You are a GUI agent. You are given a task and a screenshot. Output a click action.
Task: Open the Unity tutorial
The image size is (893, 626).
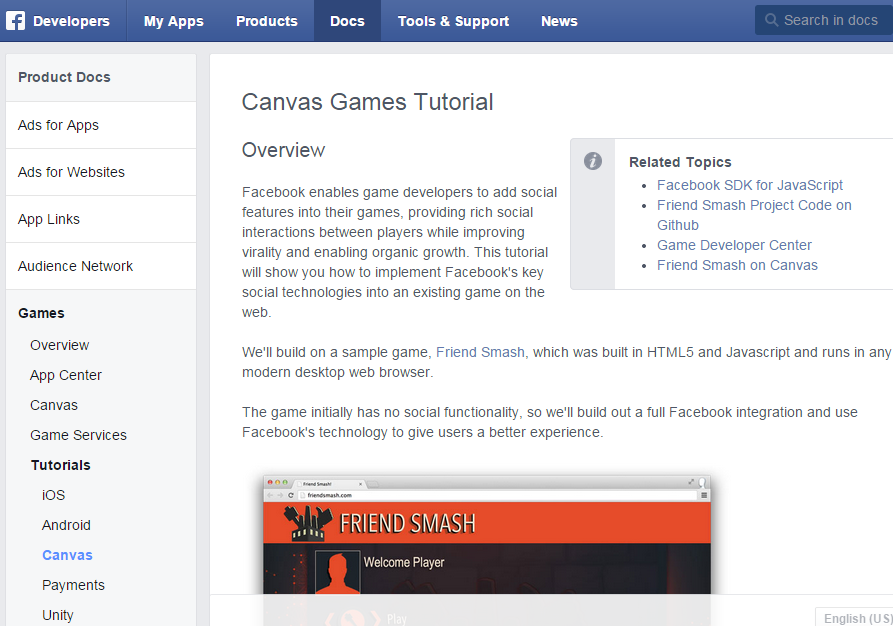coord(58,615)
